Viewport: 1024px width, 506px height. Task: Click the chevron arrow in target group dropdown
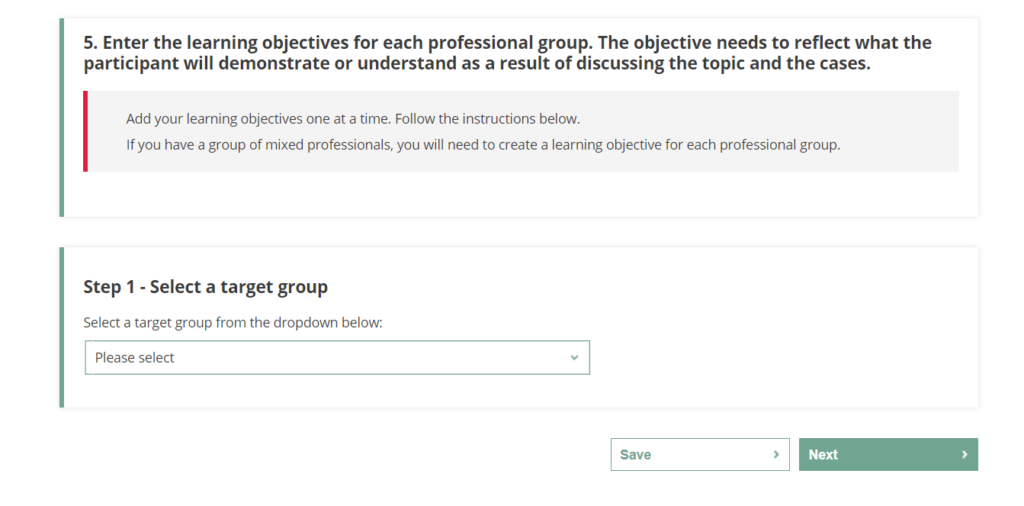[x=574, y=357]
